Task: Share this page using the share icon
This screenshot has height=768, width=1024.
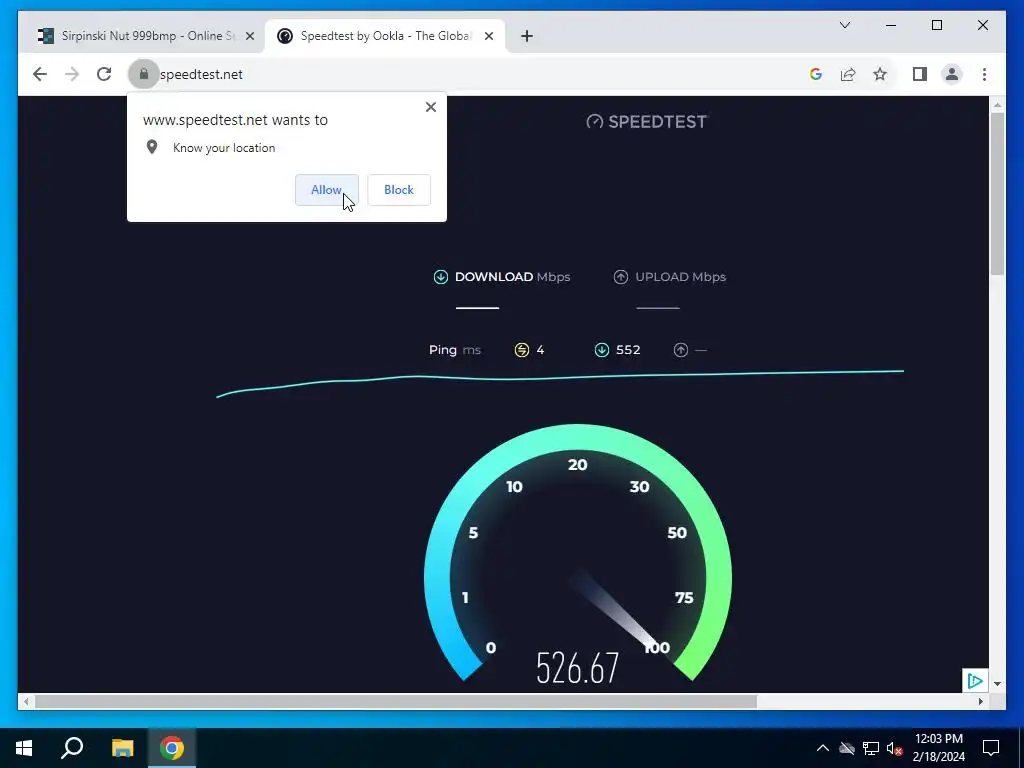Action: 848,74
